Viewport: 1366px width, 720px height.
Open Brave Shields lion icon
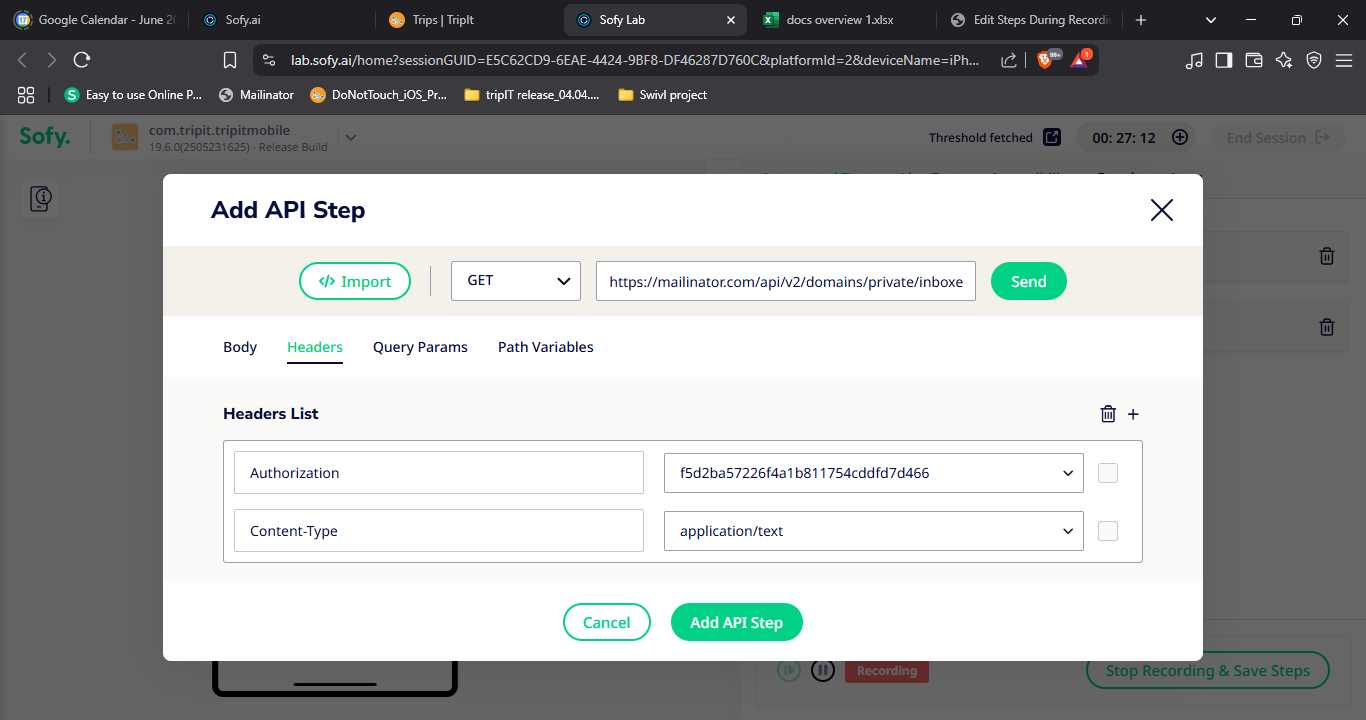point(1046,60)
